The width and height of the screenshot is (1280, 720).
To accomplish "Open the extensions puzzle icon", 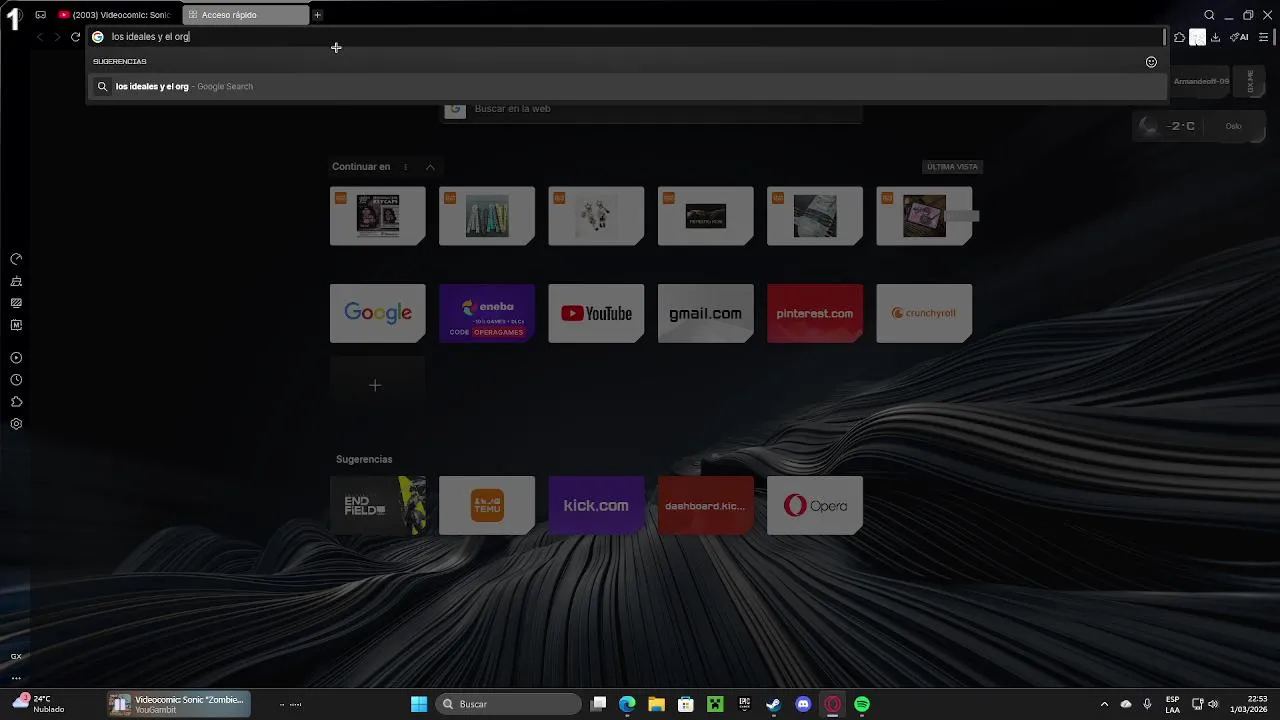I will click(1180, 37).
